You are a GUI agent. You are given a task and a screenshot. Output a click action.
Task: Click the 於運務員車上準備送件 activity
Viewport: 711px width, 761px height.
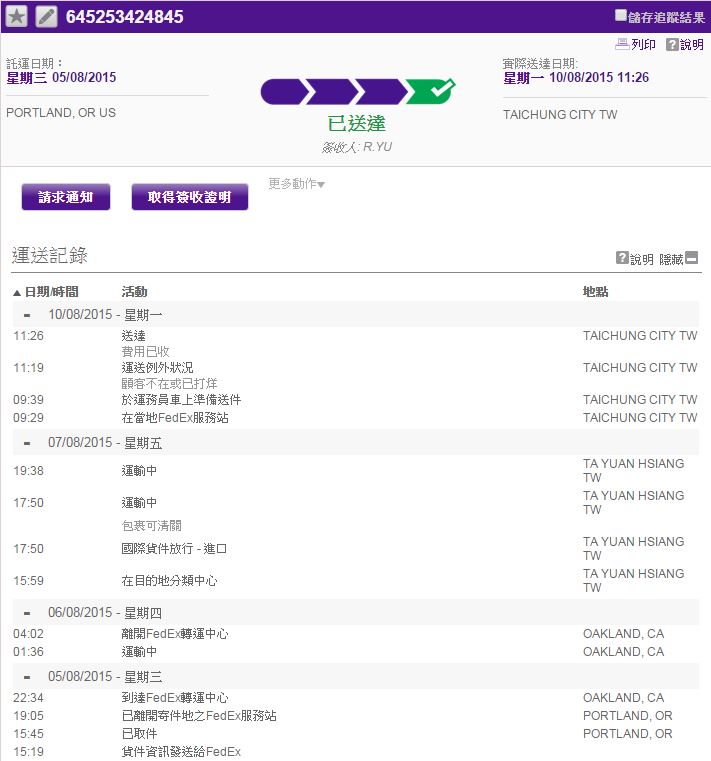181,400
